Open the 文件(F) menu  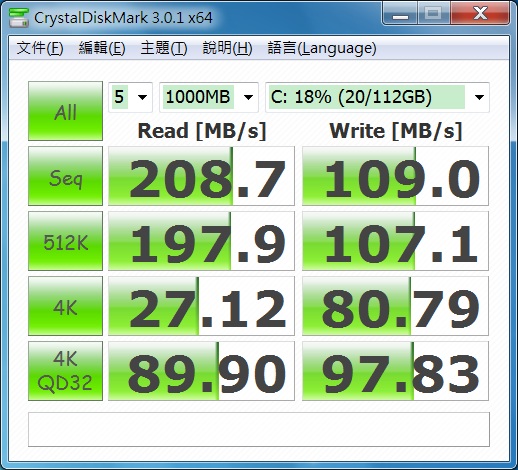click(x=40, y=48)
